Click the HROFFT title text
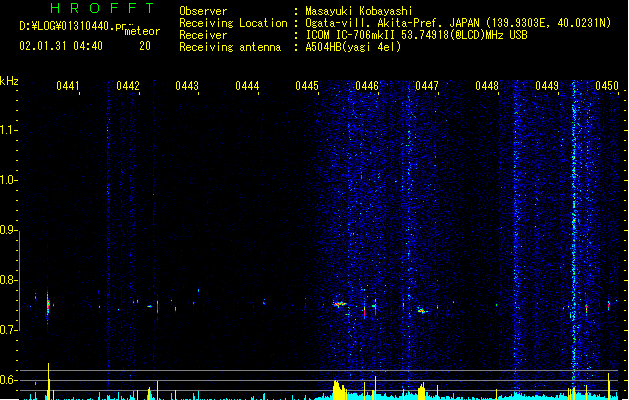629x400 pixels. 102,8
